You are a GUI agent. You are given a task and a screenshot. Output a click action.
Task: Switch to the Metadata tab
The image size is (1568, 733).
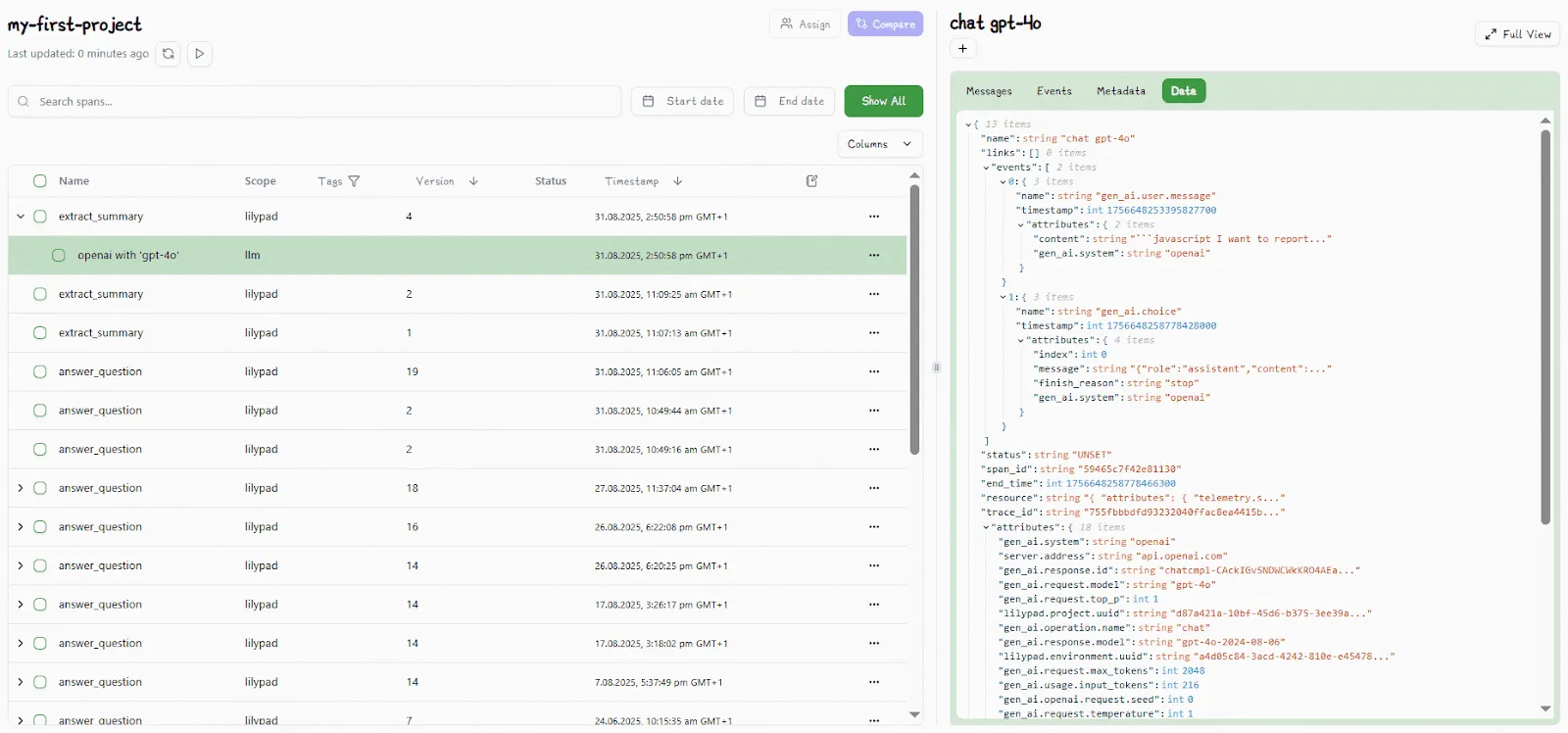click(1120, 91)
